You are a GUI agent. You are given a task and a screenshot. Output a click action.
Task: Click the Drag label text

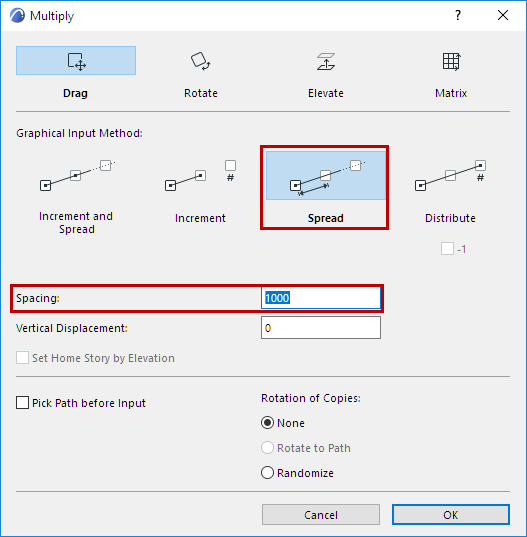(75, 93)
